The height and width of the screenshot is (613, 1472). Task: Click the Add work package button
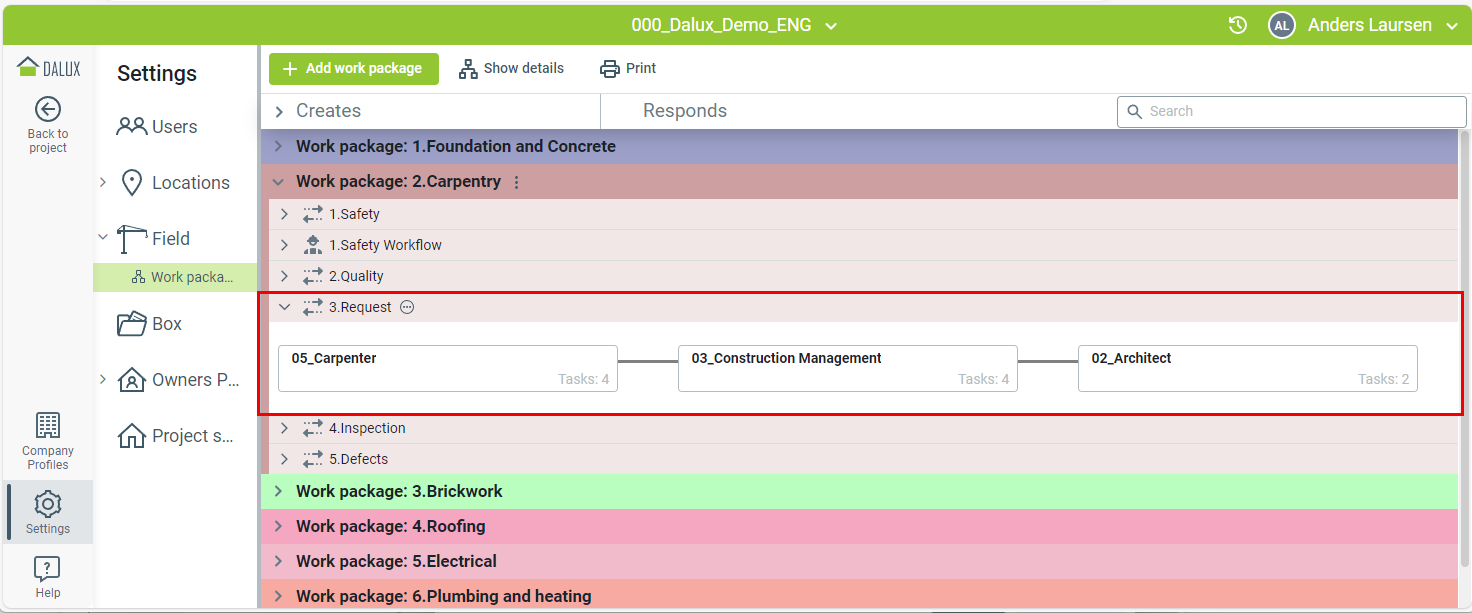(353, 68)
